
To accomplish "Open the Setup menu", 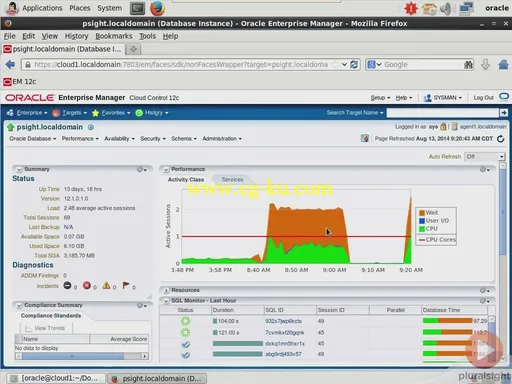I will point(380,98).
